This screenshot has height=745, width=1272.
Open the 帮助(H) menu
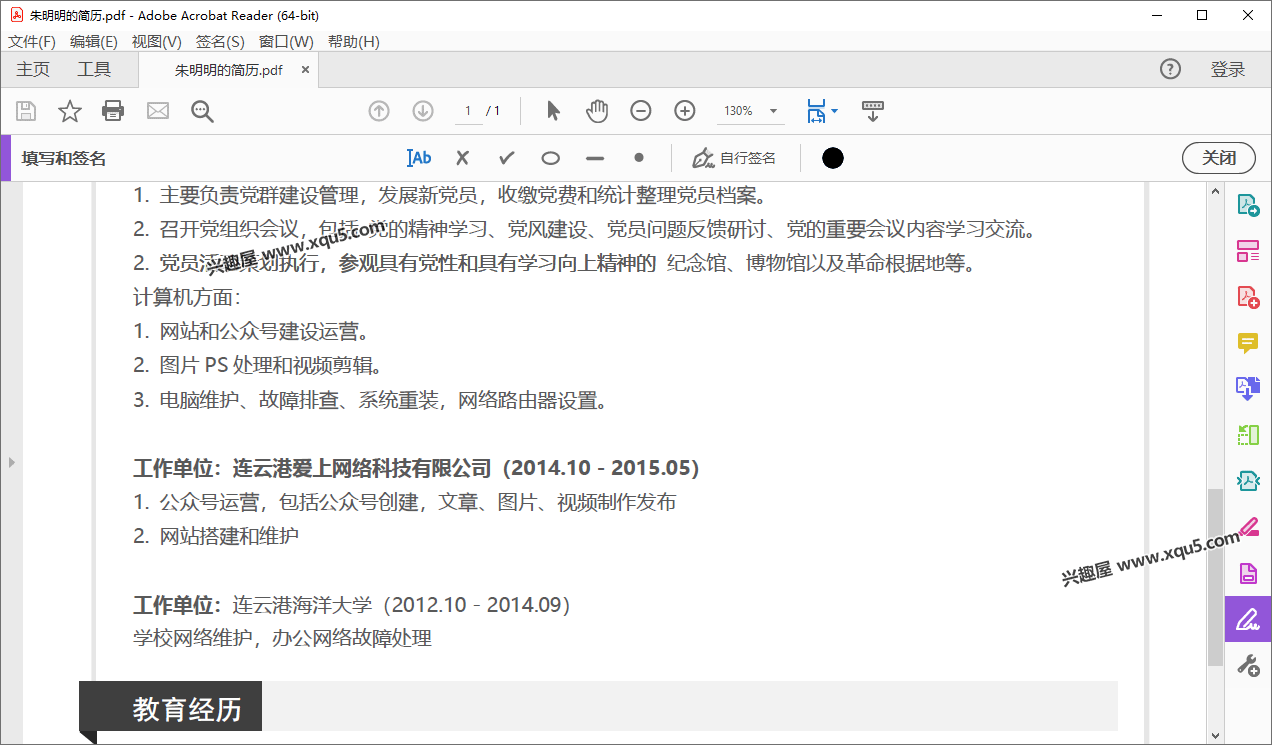click(354, 41)
